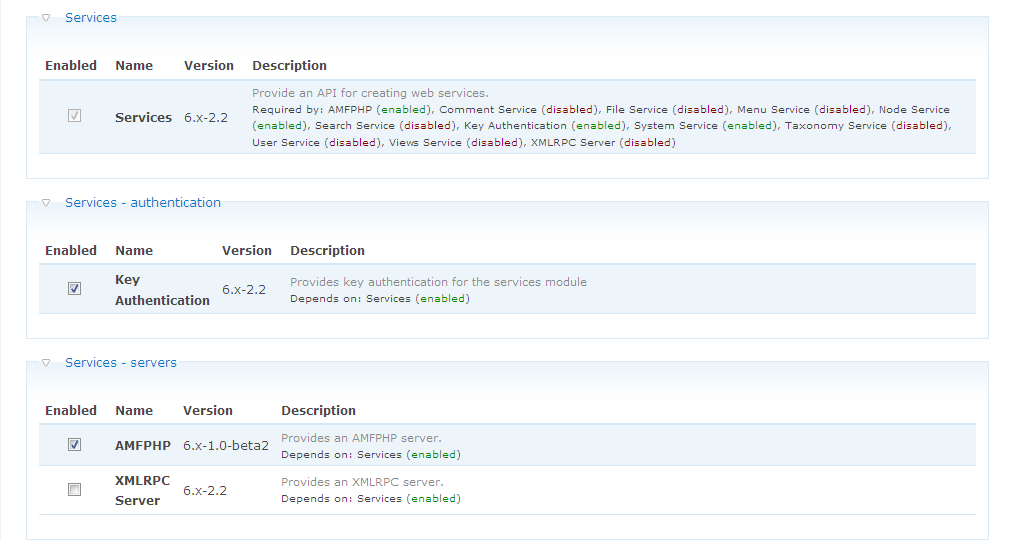Select the AMFPHP module name

(143, 446)
